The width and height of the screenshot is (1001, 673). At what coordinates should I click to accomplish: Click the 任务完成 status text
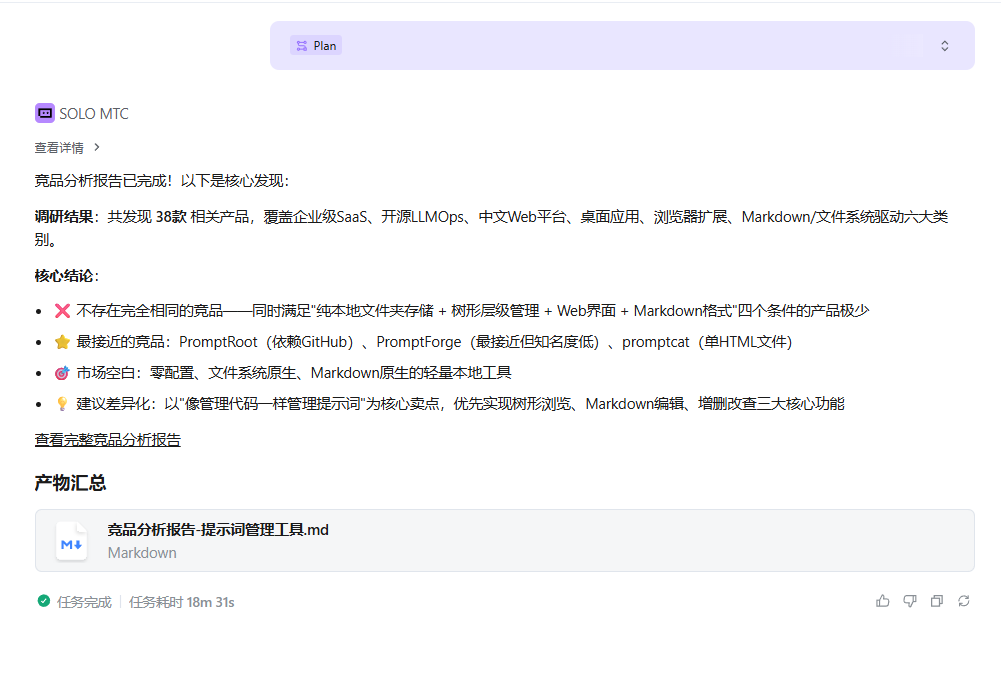coord(84,602)
